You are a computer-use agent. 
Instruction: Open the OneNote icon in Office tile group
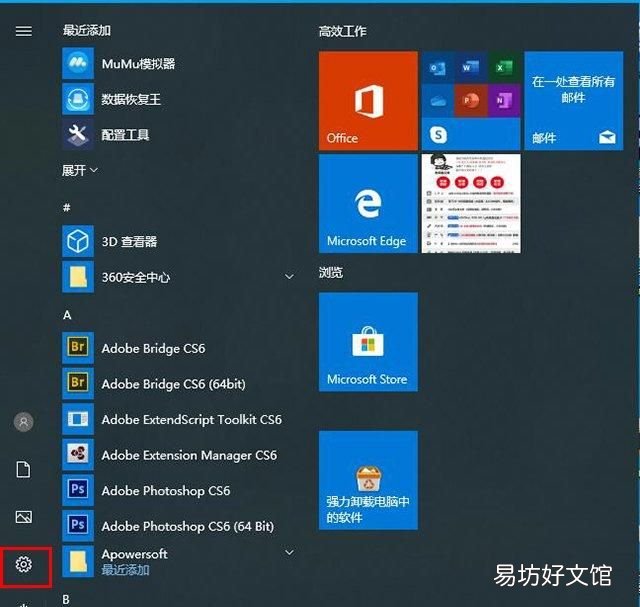504,101
